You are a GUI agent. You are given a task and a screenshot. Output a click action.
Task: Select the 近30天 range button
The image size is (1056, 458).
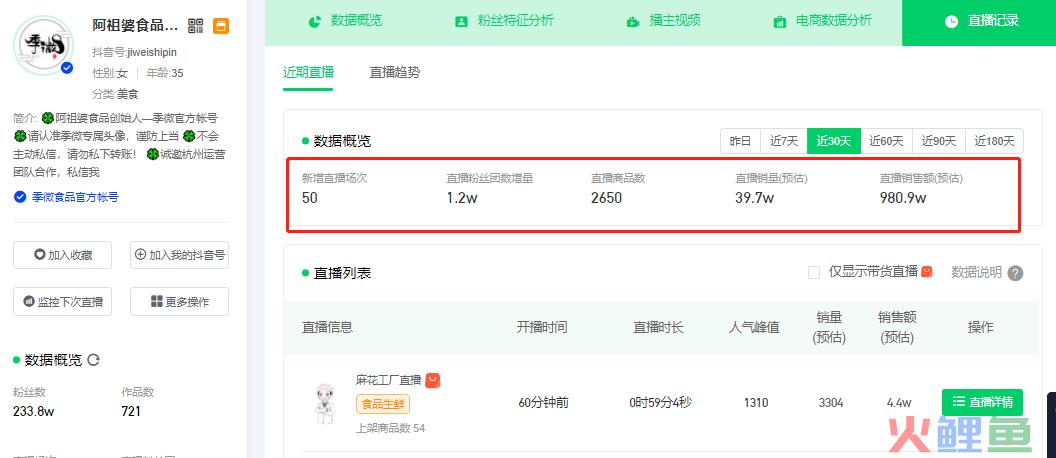834,141
